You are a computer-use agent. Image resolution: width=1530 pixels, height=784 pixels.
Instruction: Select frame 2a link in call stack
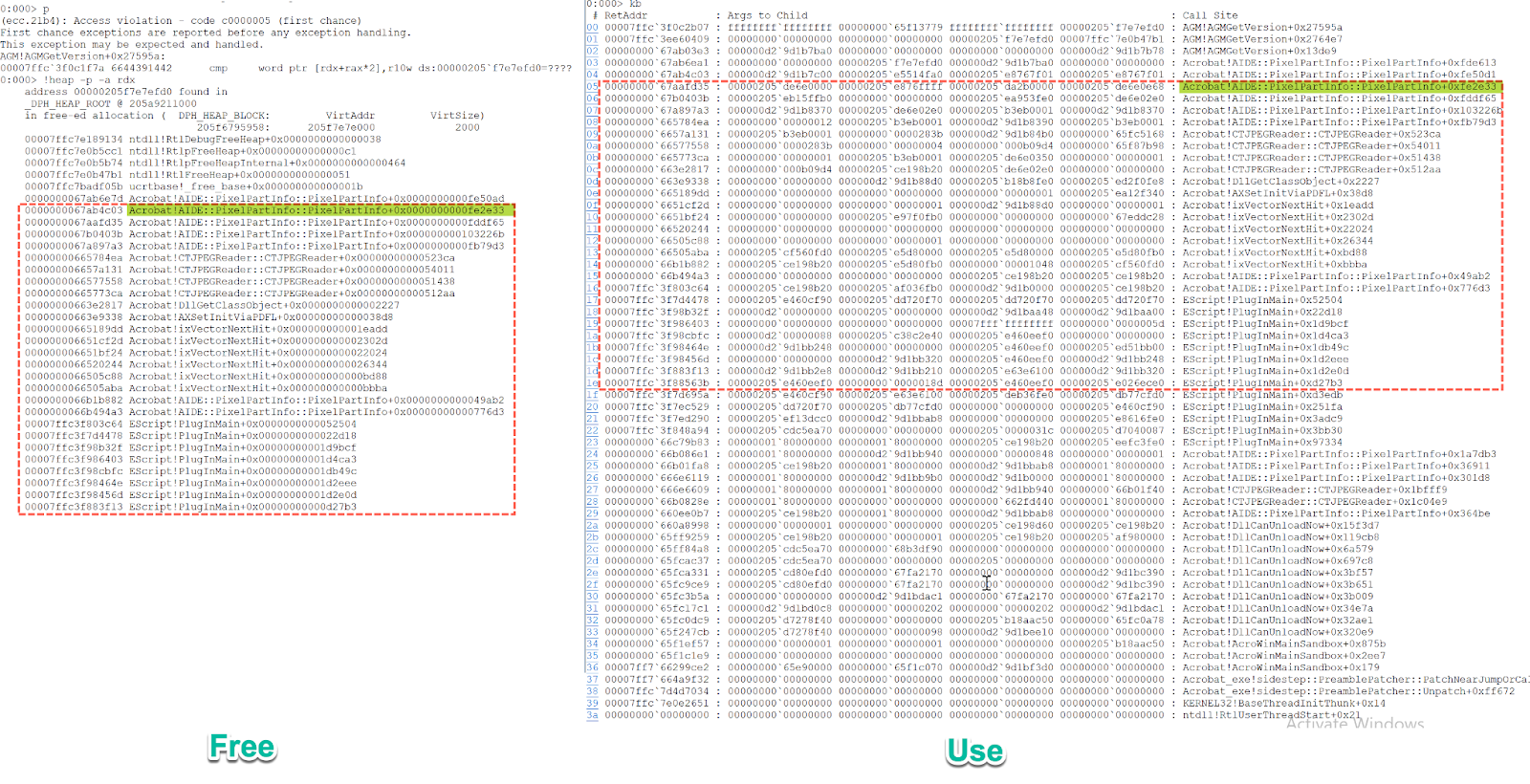[592, 526]
